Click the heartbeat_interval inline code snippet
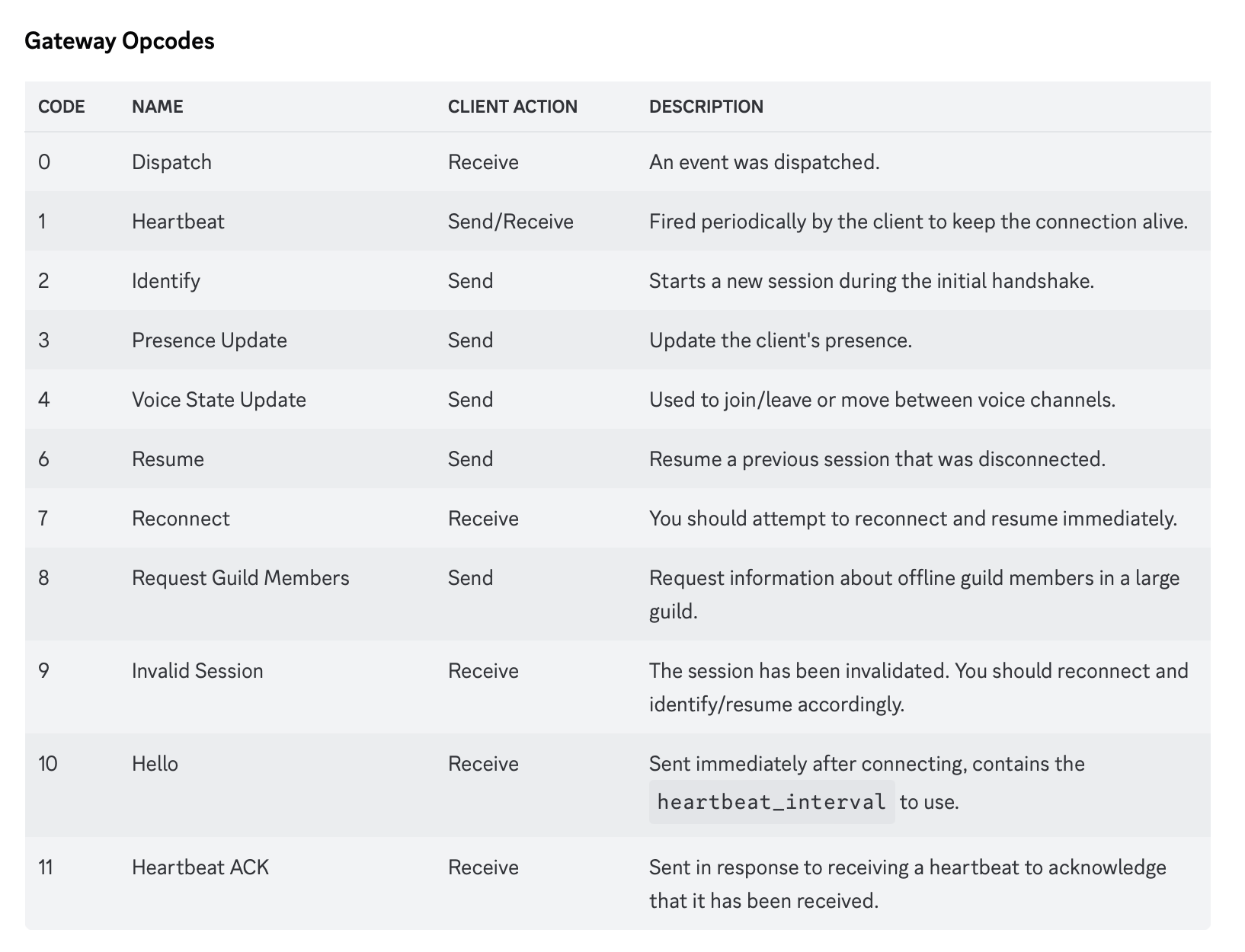The height and width of the screenshot is (952, 1245). tap(771, 802)
